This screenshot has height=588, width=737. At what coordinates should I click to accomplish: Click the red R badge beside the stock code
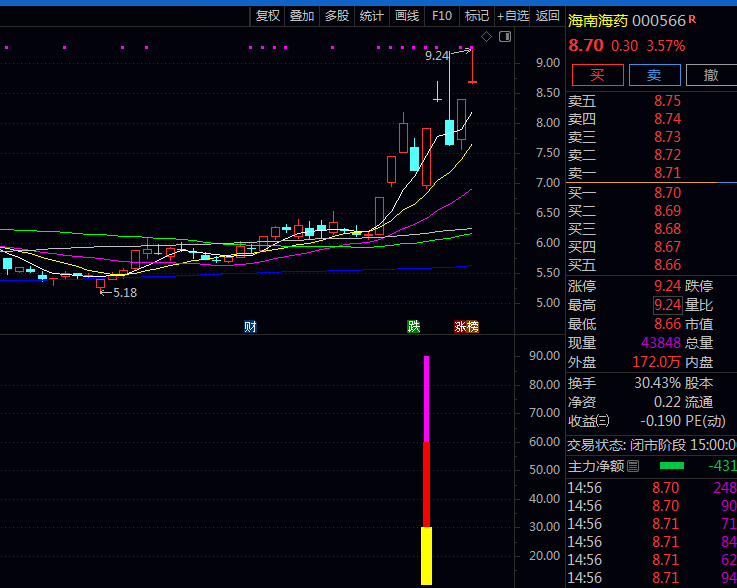click(692, 20)
